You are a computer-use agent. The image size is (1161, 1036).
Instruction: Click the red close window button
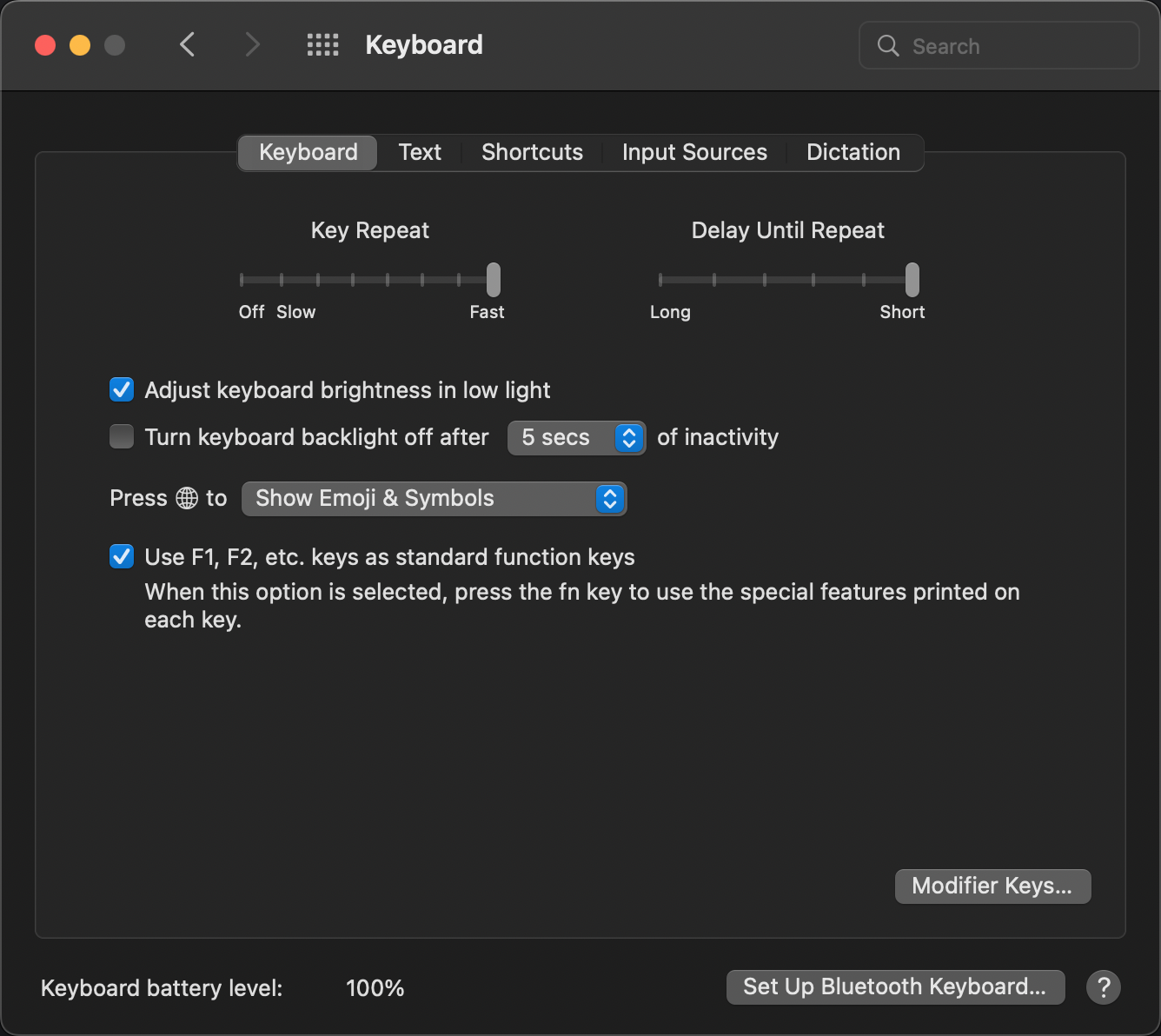(45, 45)
